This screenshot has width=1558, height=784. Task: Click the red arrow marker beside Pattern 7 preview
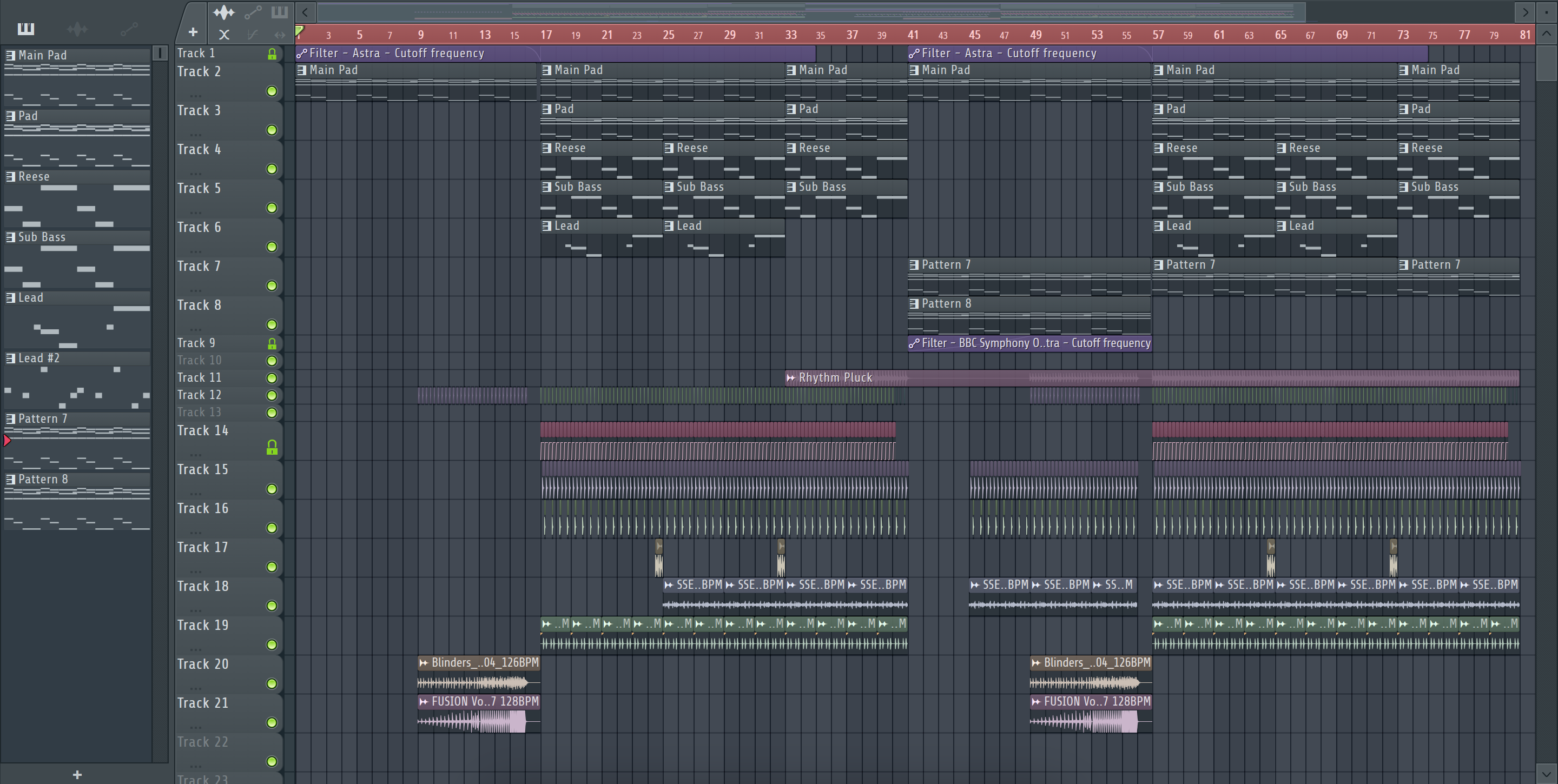[7, 440]
